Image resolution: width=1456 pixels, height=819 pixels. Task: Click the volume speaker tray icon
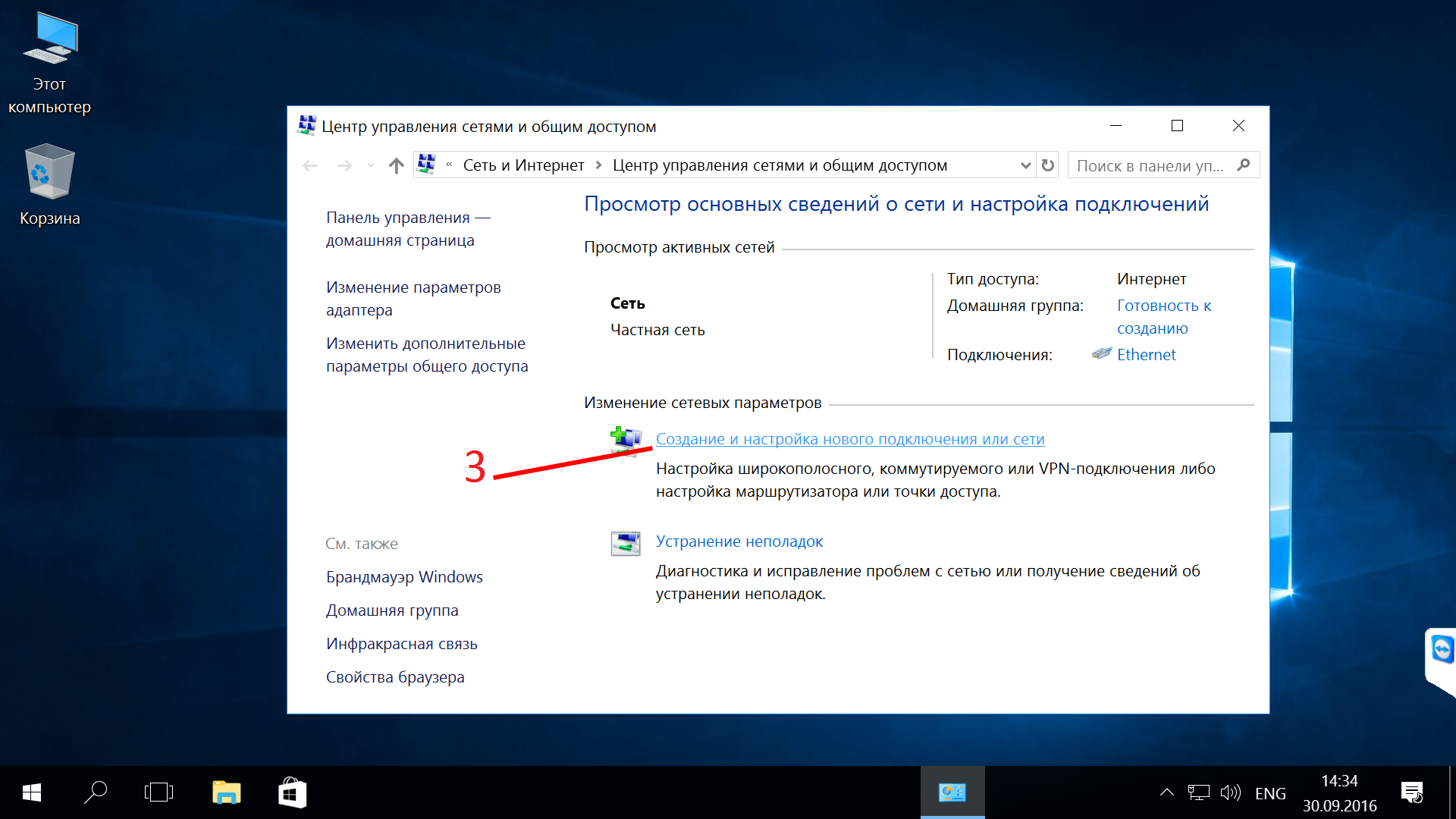1230,792
